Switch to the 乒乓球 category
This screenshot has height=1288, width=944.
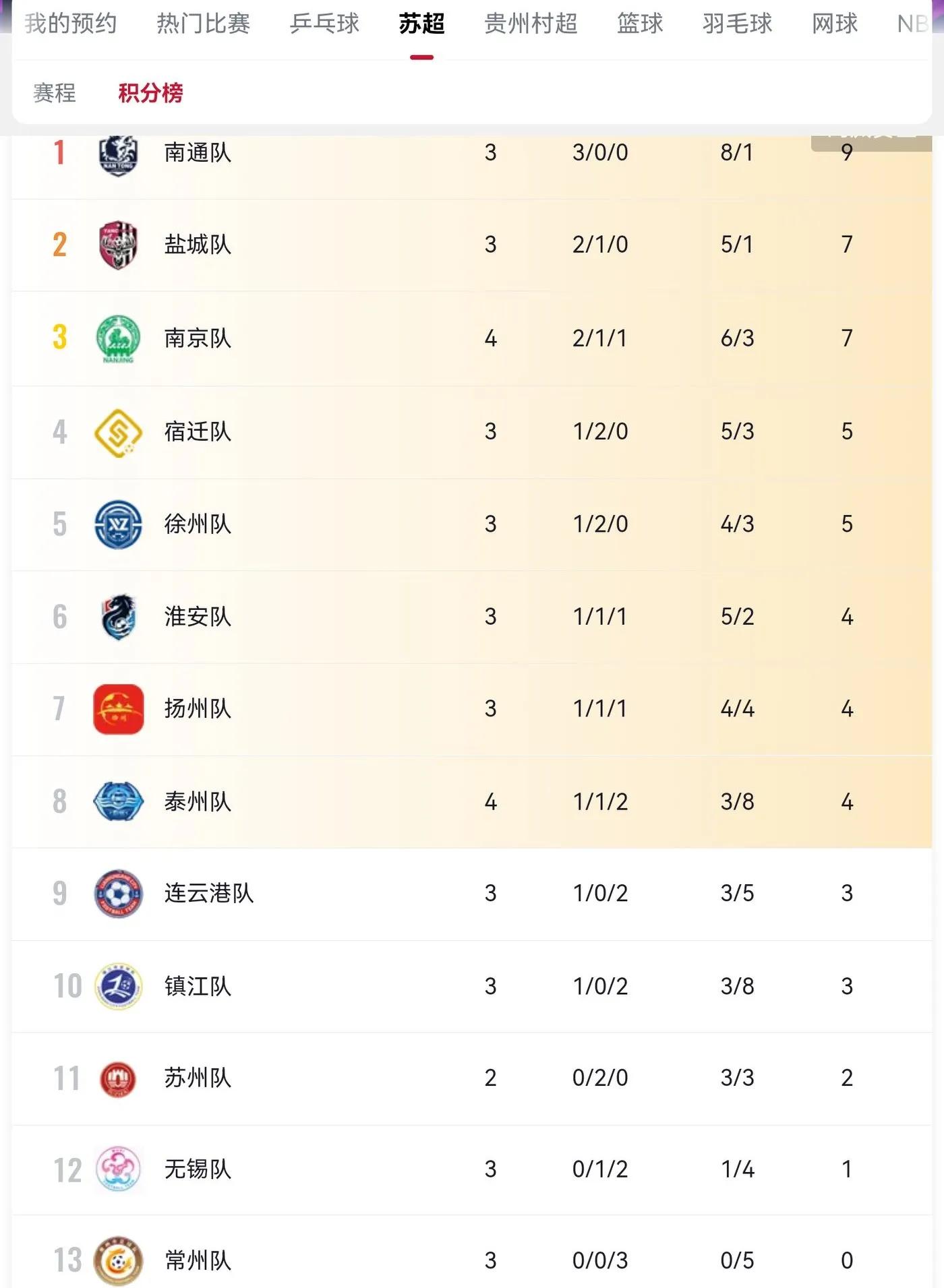click(324, 24)
